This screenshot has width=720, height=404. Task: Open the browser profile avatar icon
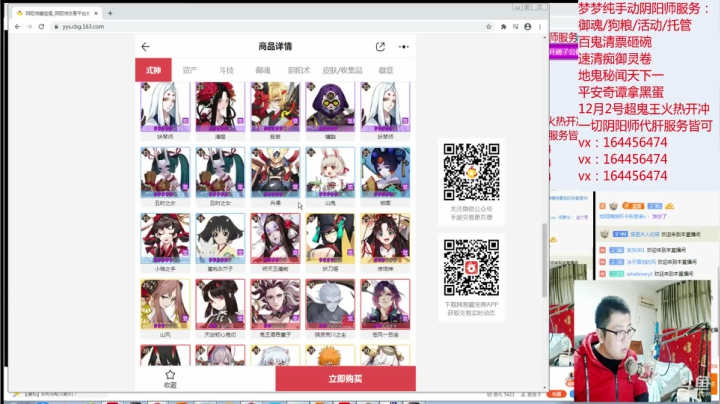coord(528,27)
